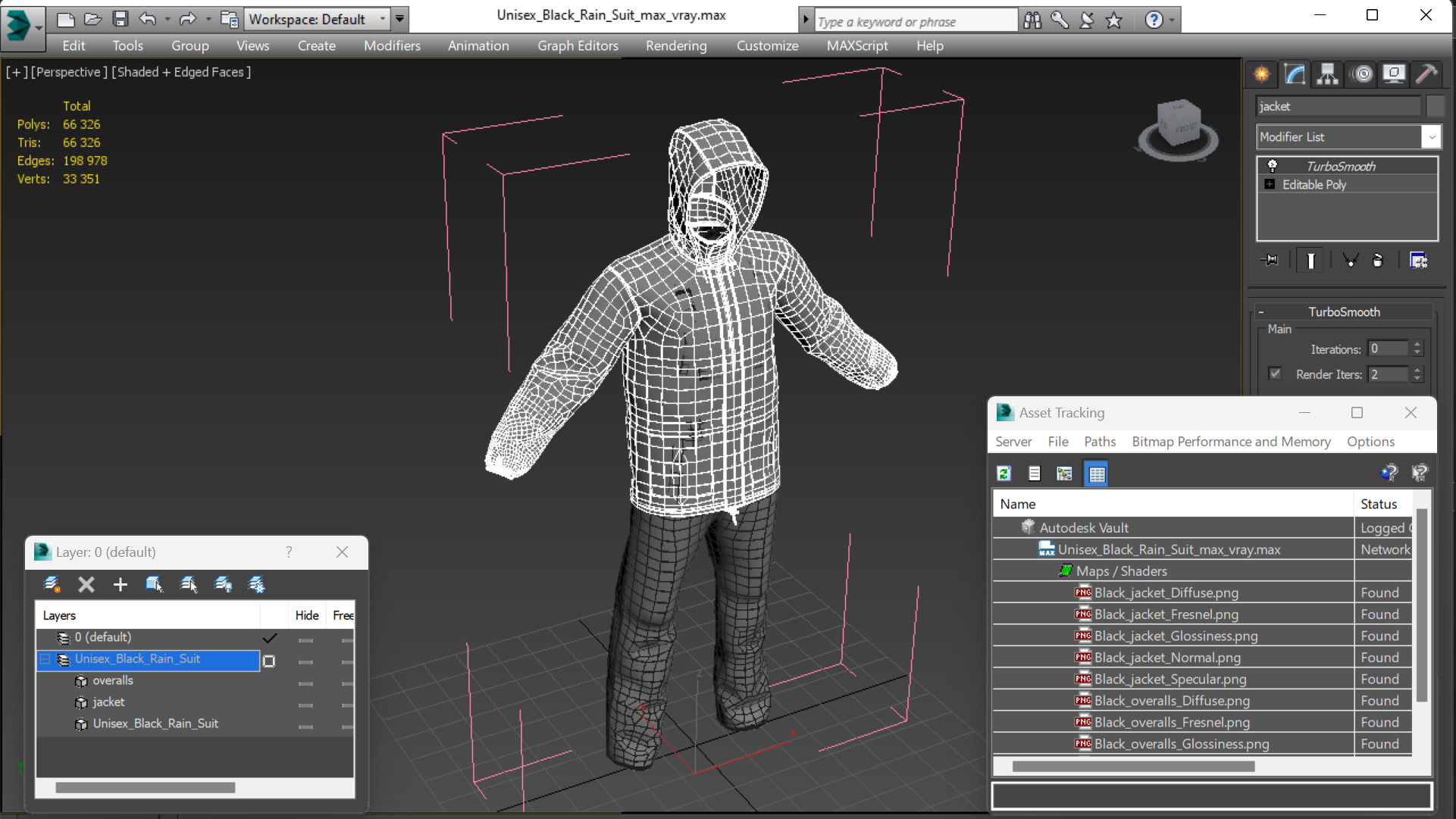Select highlighted objects and layers icon
This screenshot has width=1456, height=819.
pyautogui.click(x=154, y=584)
